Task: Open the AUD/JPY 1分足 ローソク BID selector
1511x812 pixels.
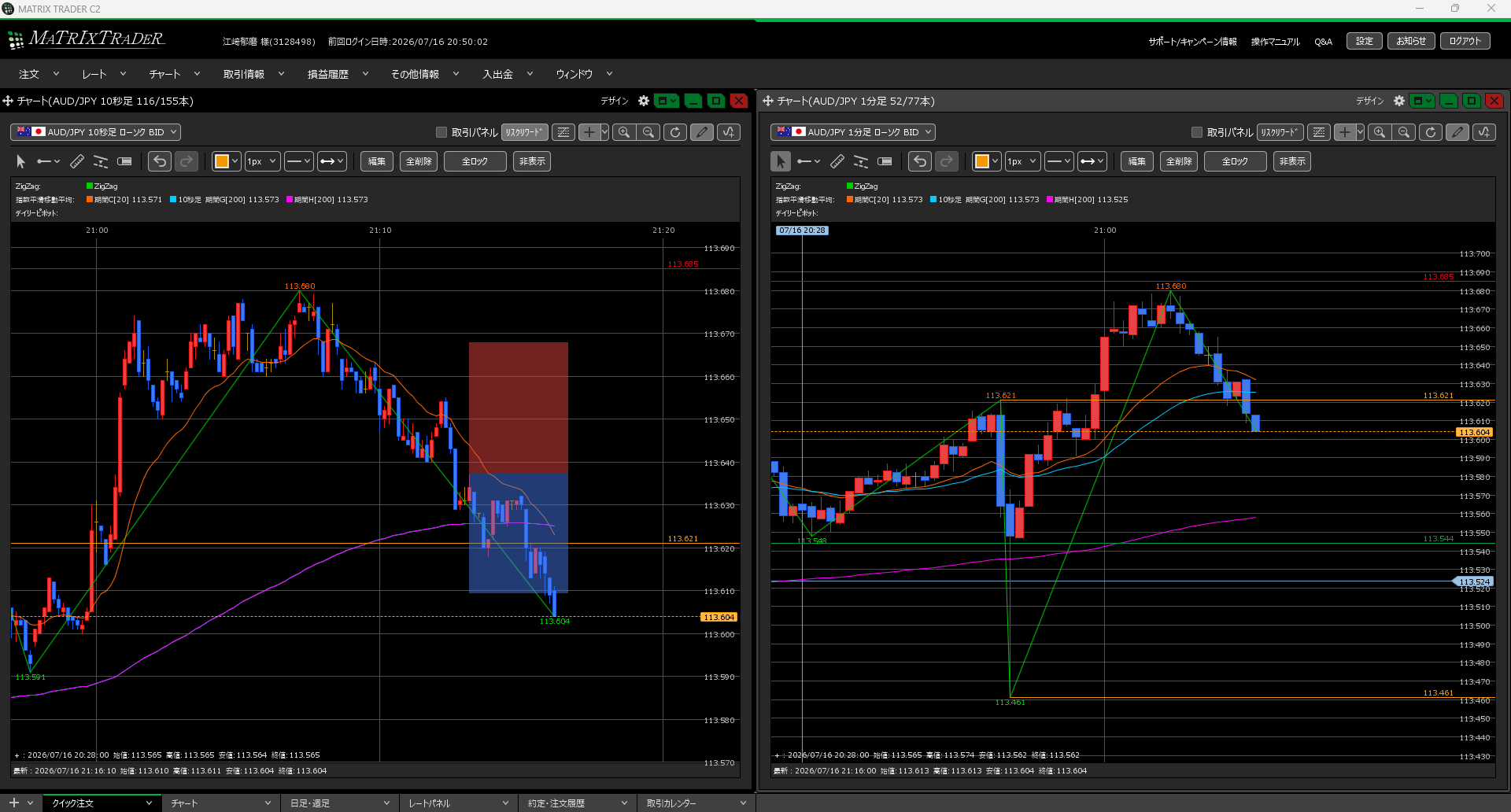Action: coord(853,132)
